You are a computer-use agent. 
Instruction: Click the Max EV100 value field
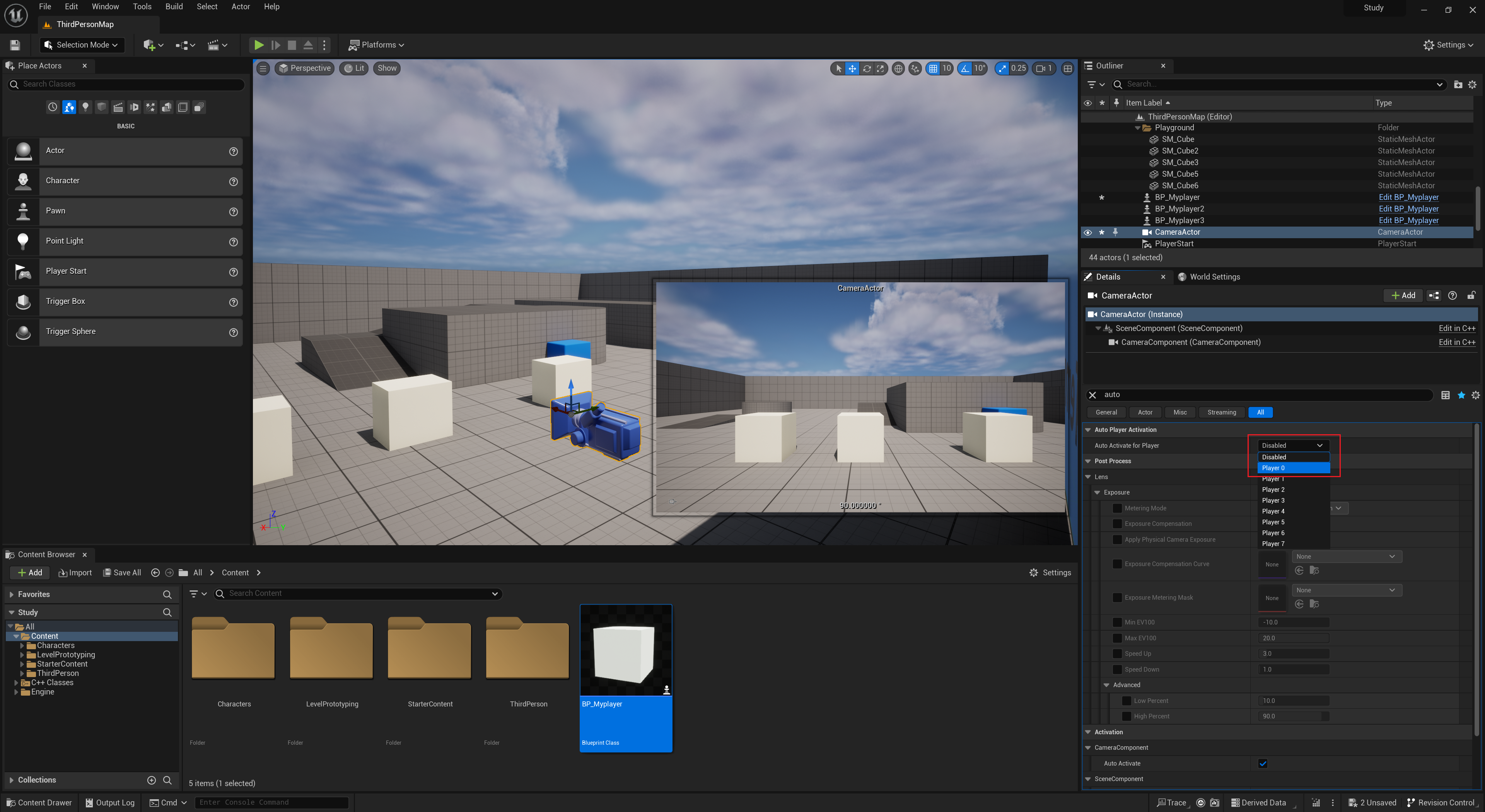(x=1293, y=638)
